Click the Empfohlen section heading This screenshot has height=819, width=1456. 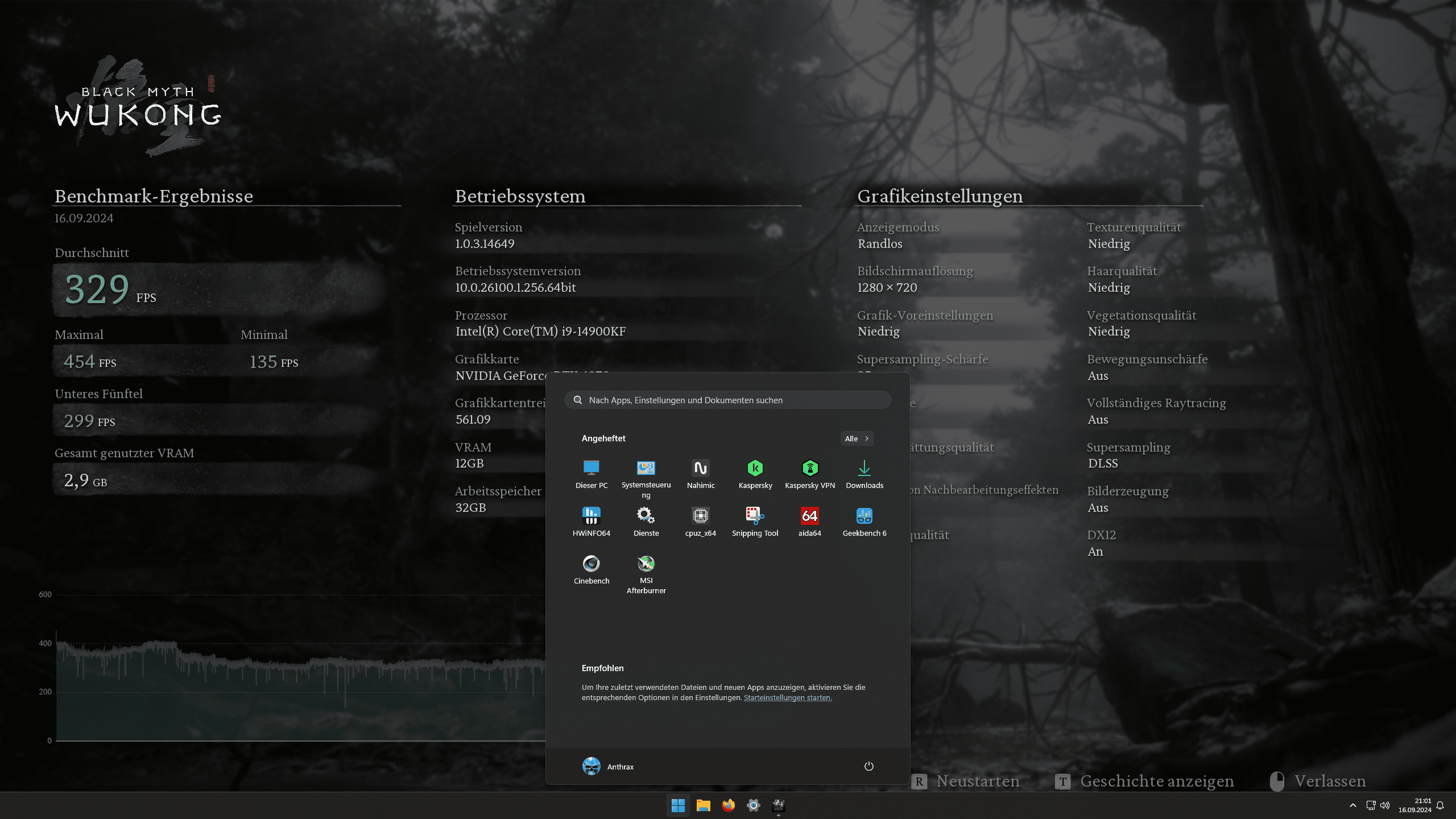point(602,668)
